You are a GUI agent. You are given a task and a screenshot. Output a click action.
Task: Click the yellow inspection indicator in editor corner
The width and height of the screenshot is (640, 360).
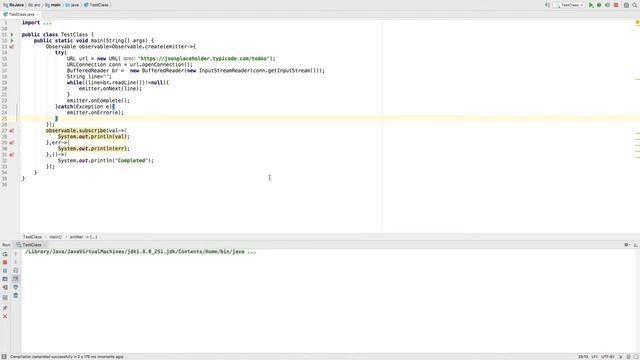637,23
